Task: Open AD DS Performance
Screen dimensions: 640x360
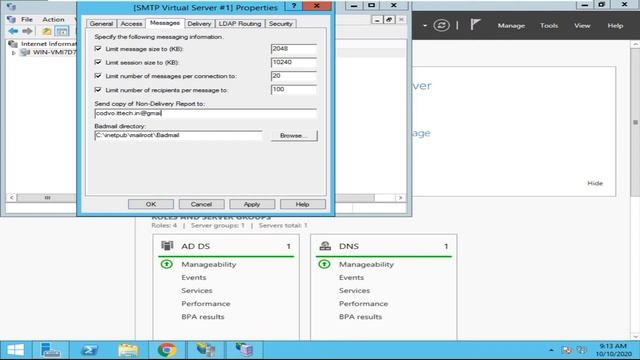Action: coord(206,304)
